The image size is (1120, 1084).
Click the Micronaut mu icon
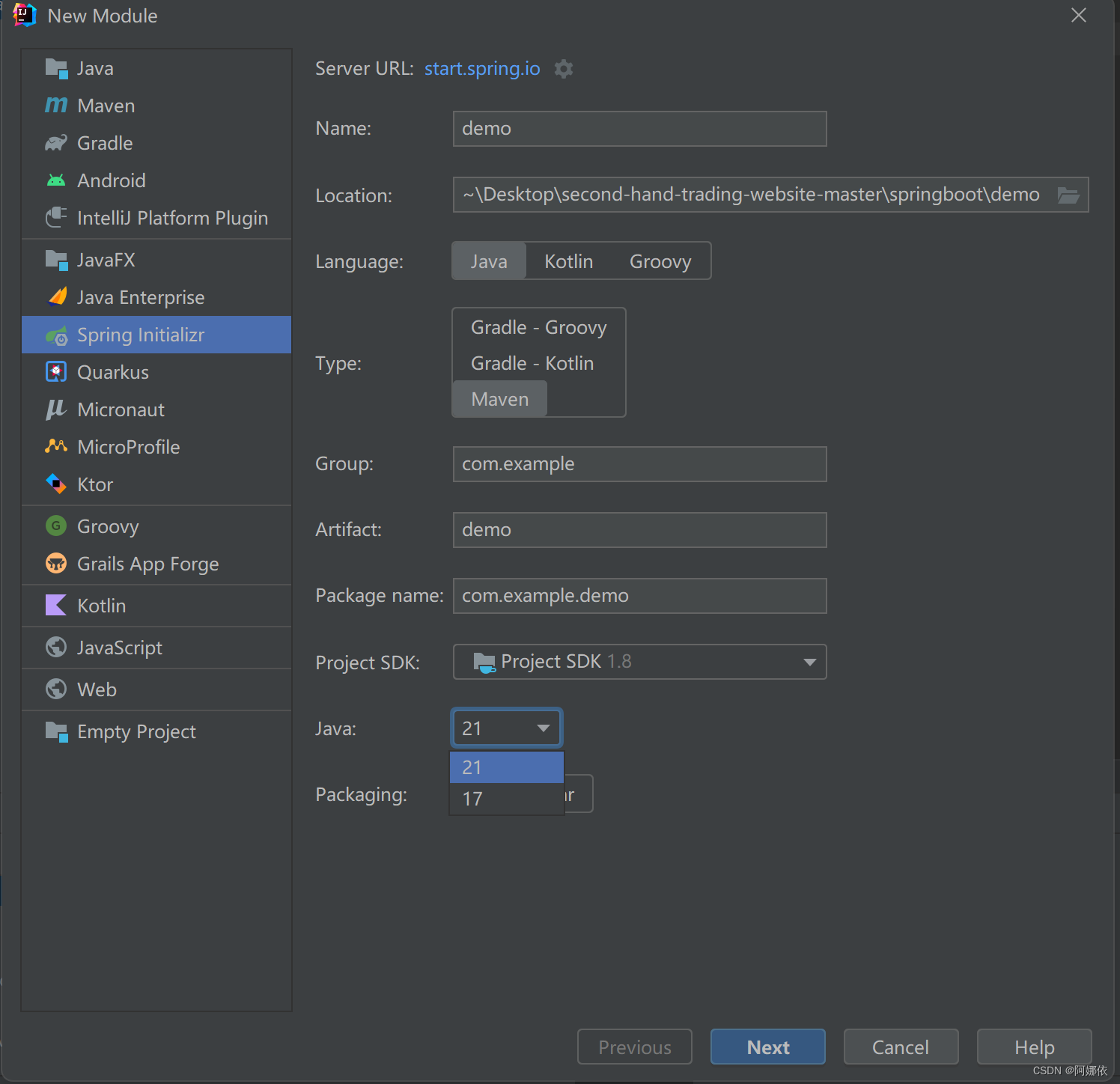click(56, 409)
